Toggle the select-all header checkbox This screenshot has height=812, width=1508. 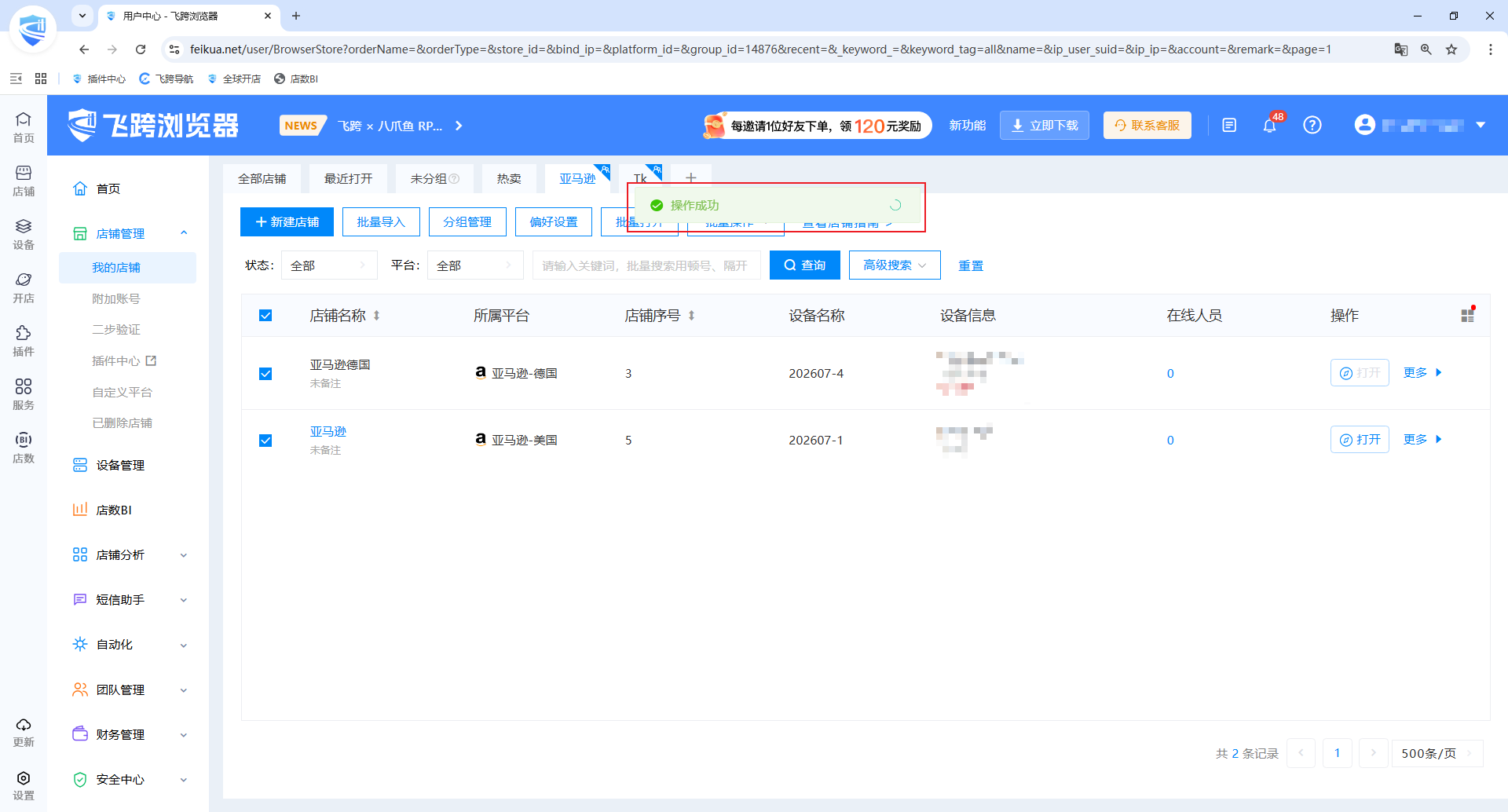(x=265, y=316)
